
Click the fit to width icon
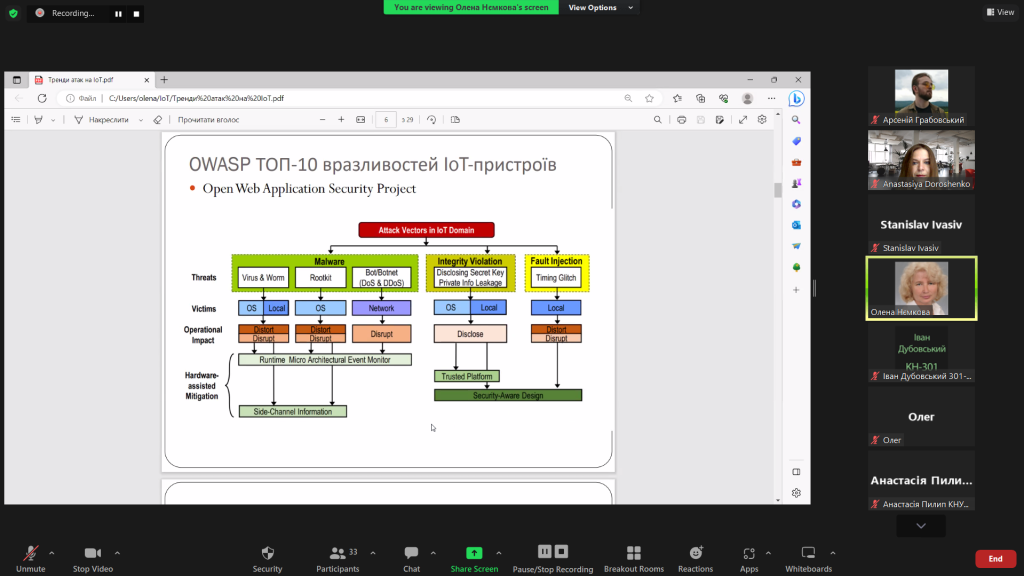(360, 120)
